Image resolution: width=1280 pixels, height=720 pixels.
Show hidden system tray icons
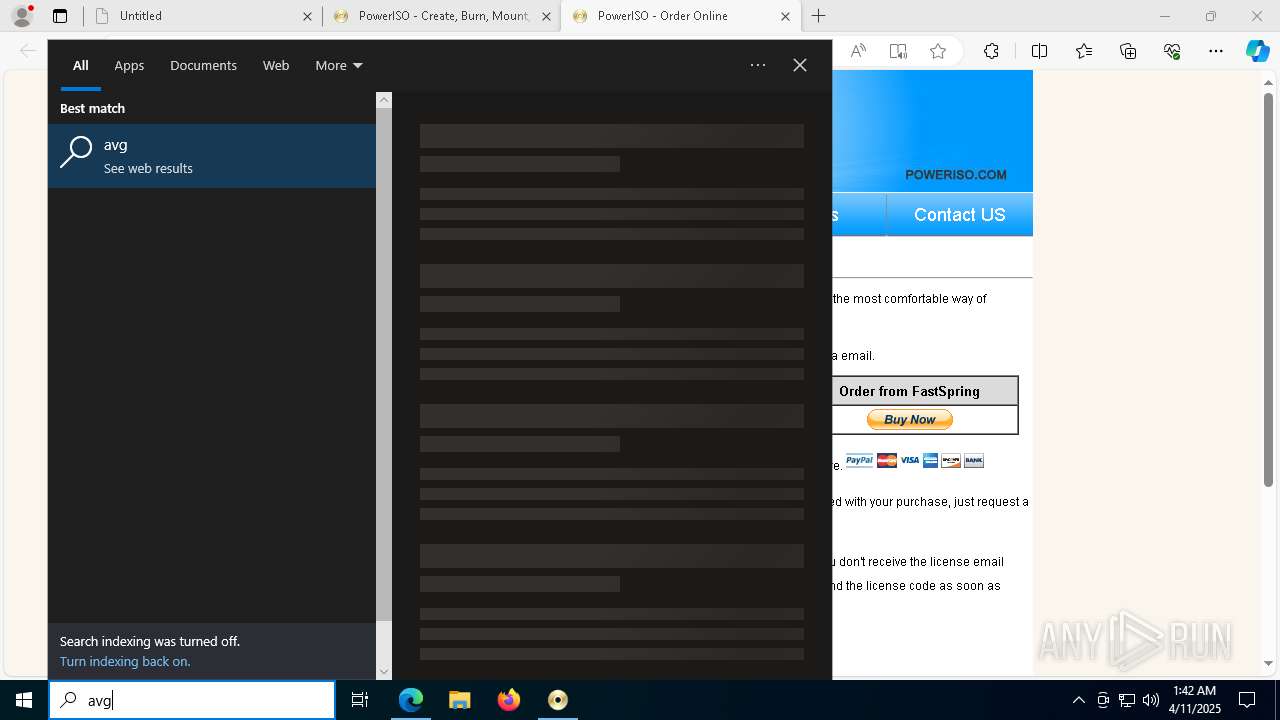[1078, 700]
